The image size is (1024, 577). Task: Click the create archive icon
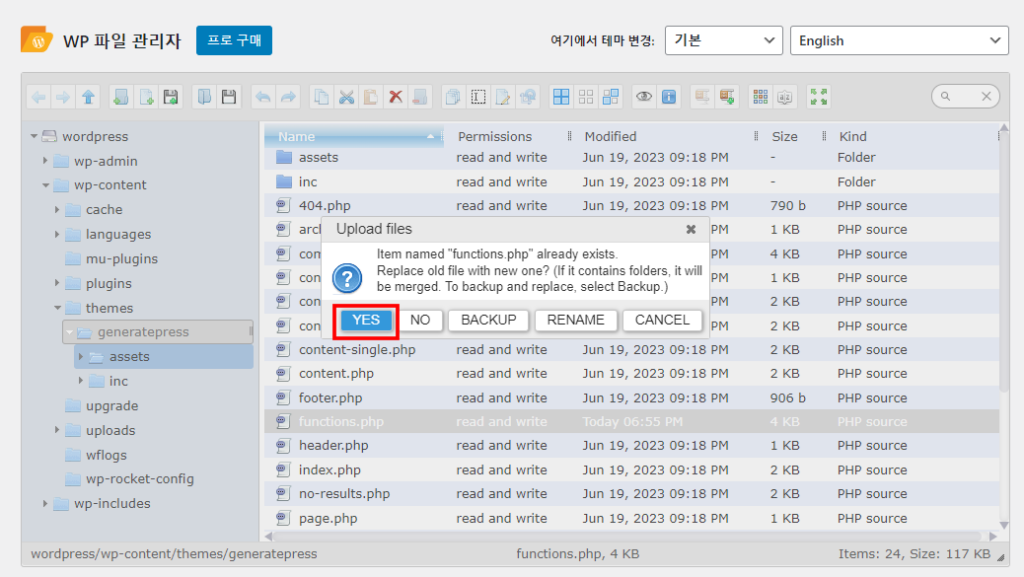[x=727, y=97]
